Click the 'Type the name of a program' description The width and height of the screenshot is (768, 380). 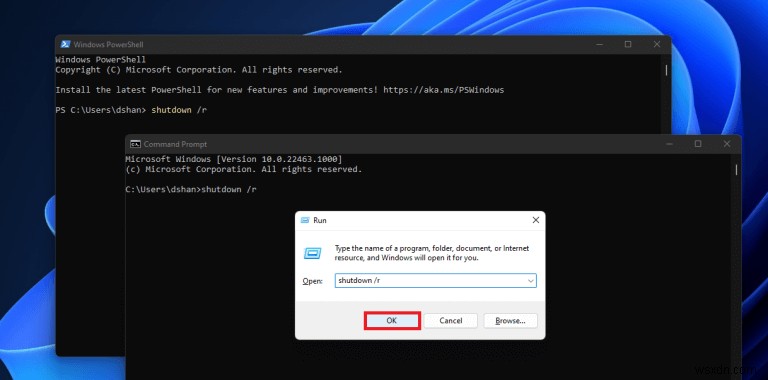click(432, 253)
